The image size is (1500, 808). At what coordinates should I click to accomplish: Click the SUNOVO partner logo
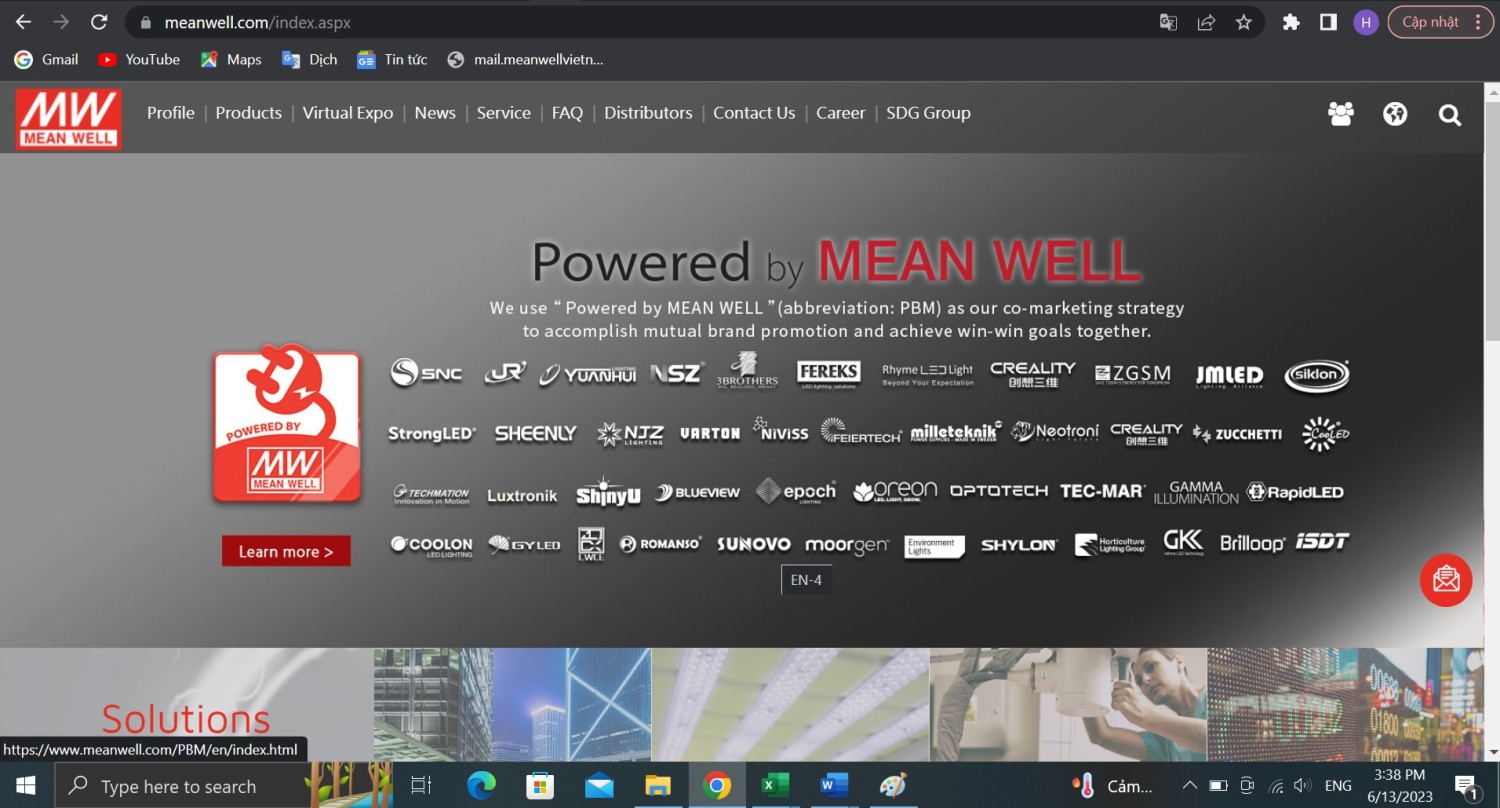(754, 544)
